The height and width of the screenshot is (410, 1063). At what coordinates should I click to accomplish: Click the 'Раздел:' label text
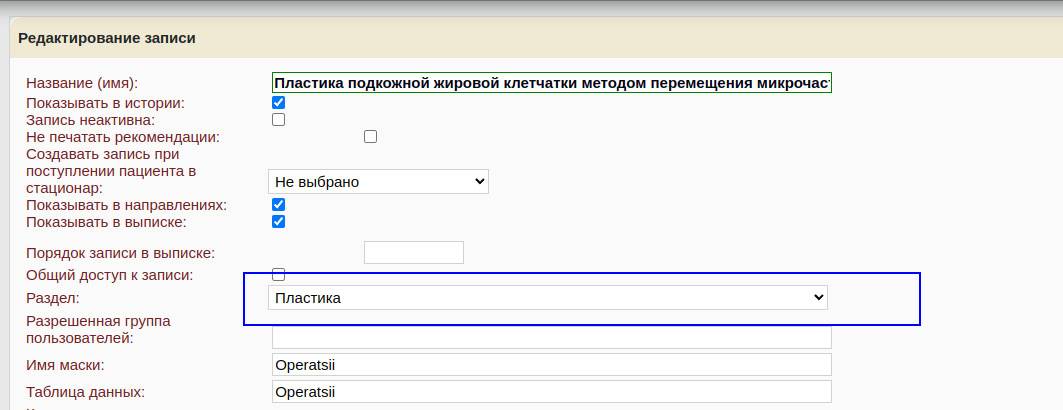[x=52, y=298]
